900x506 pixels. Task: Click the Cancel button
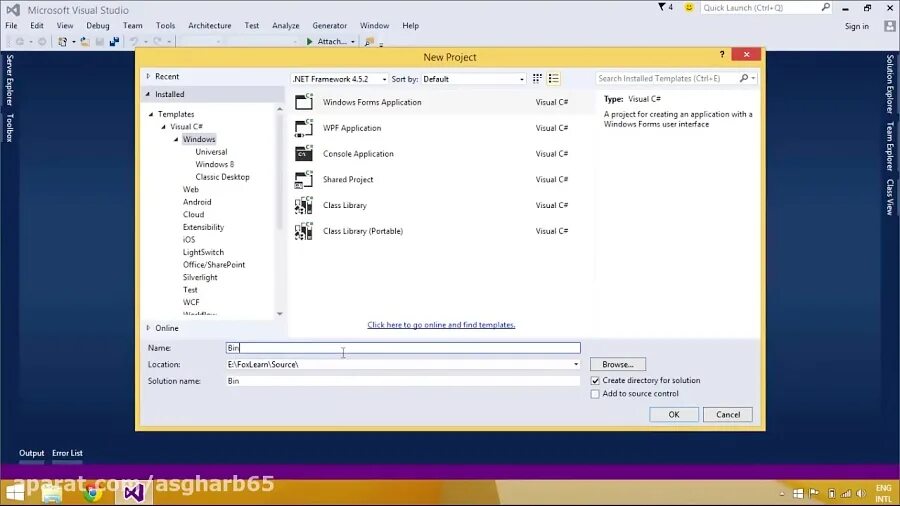point(728,414)
